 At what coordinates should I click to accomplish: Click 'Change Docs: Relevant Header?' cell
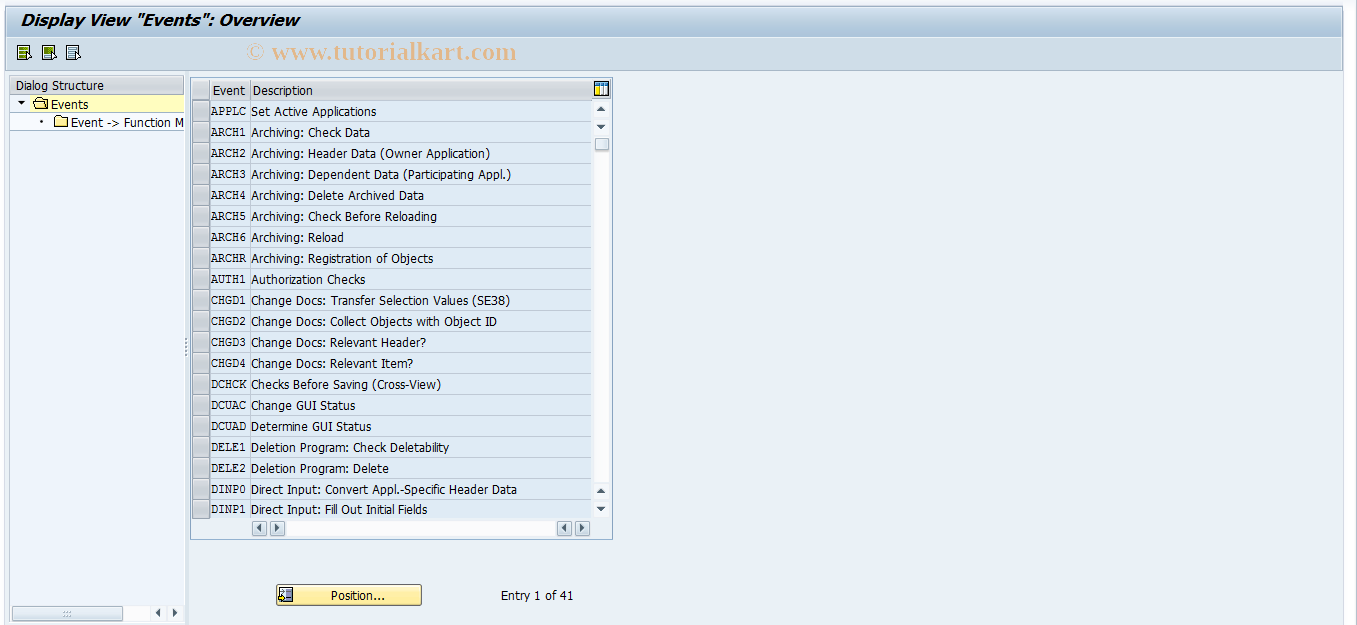(x=420, y=342)
